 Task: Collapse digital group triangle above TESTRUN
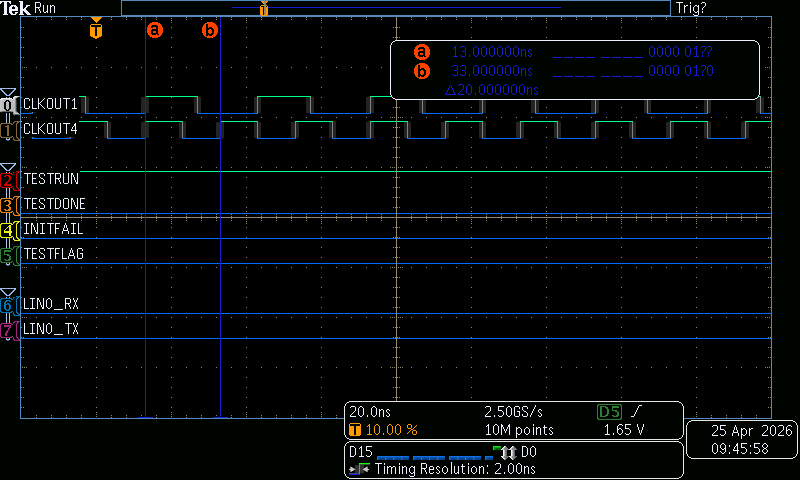(x=8, y=167)
